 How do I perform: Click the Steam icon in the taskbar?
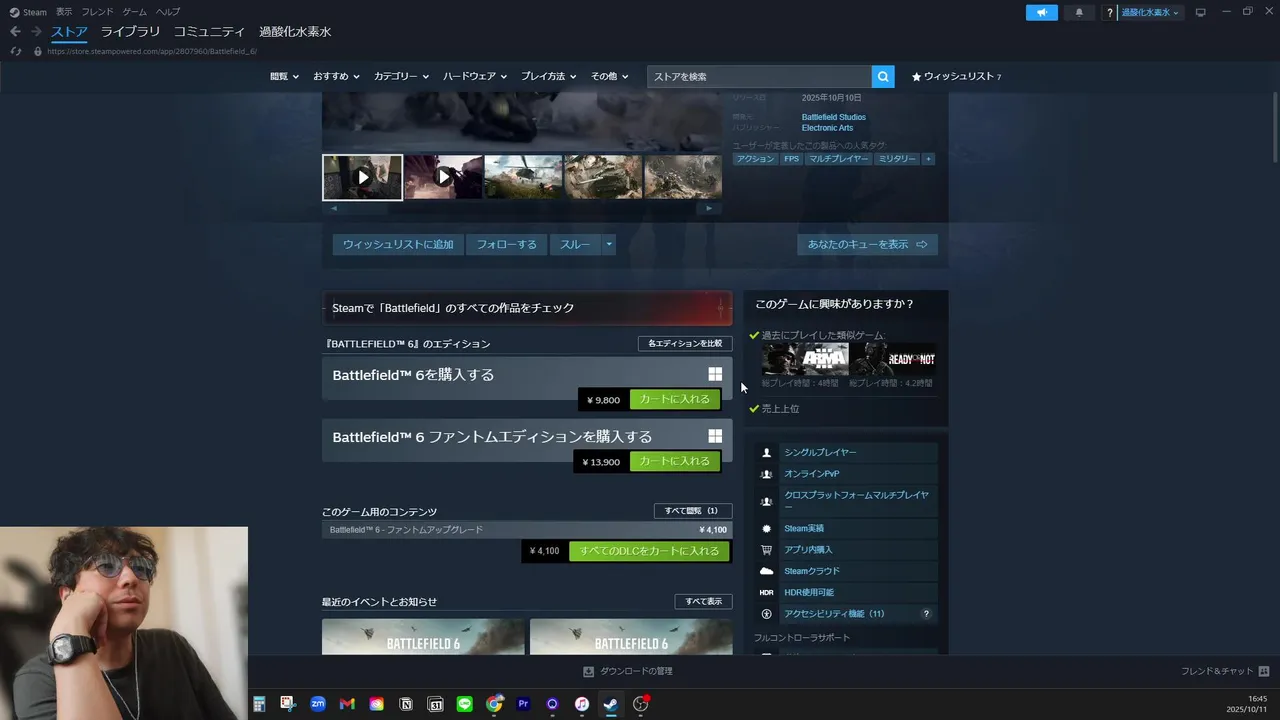click(610, 704)
